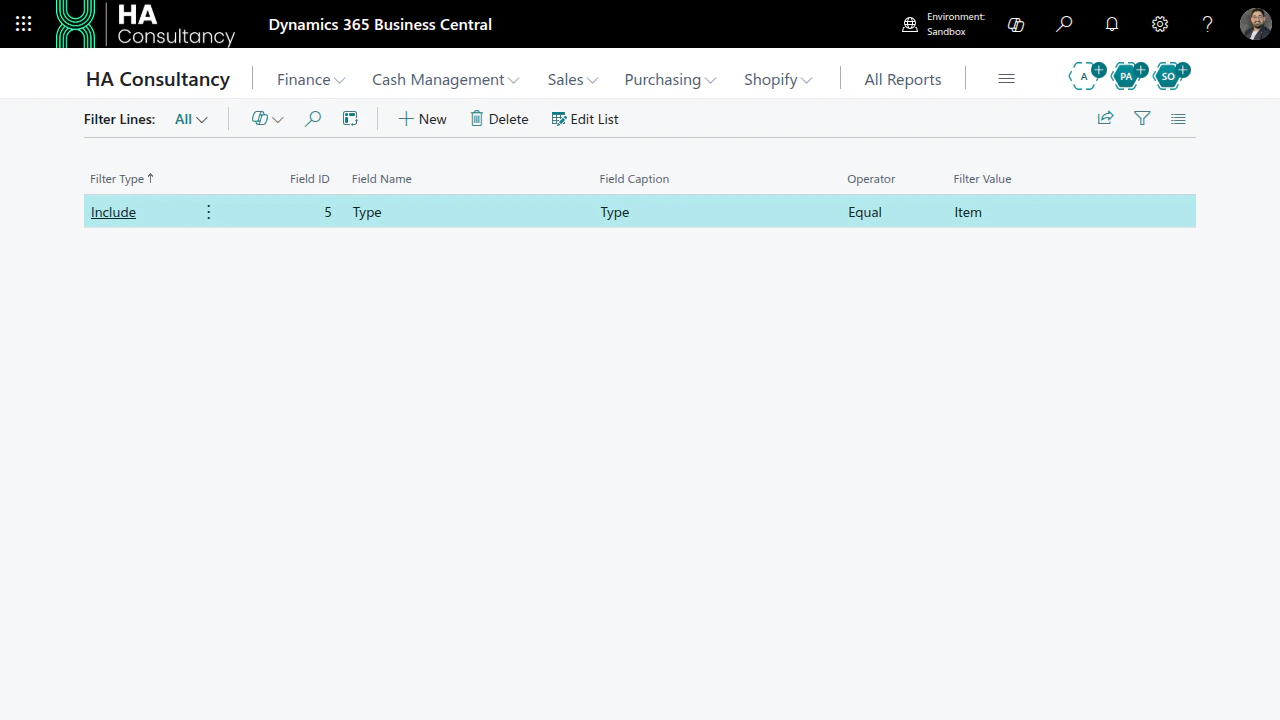Image resolution: width=1280 pixels, height=720 pixels.
Task: Click the HA Consultancy logo
Action: click(x=146, y=24)
